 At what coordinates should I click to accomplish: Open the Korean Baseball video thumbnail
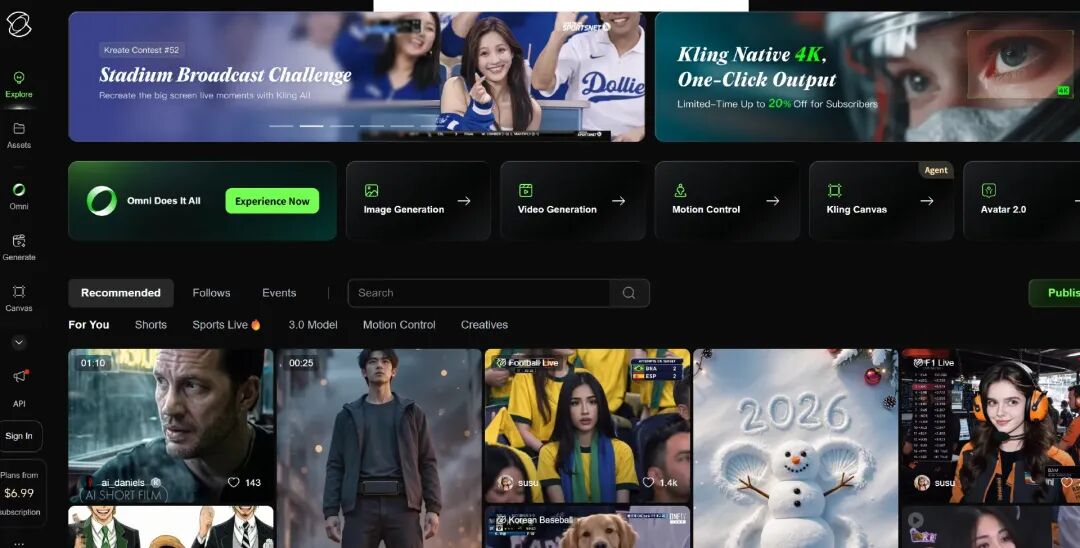click(x=588, y=527)
